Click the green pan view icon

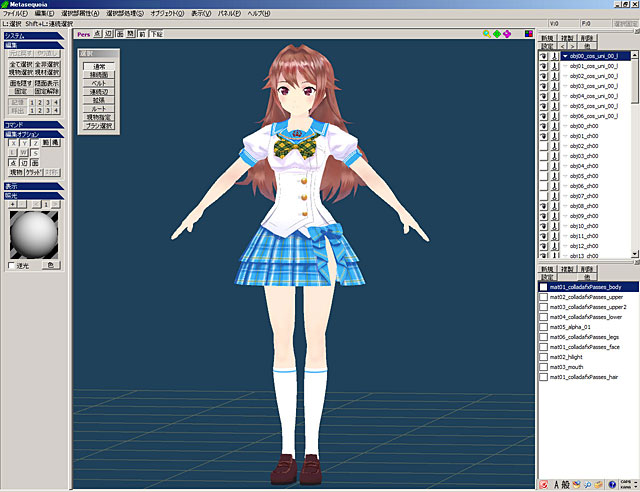click(497, 34)
